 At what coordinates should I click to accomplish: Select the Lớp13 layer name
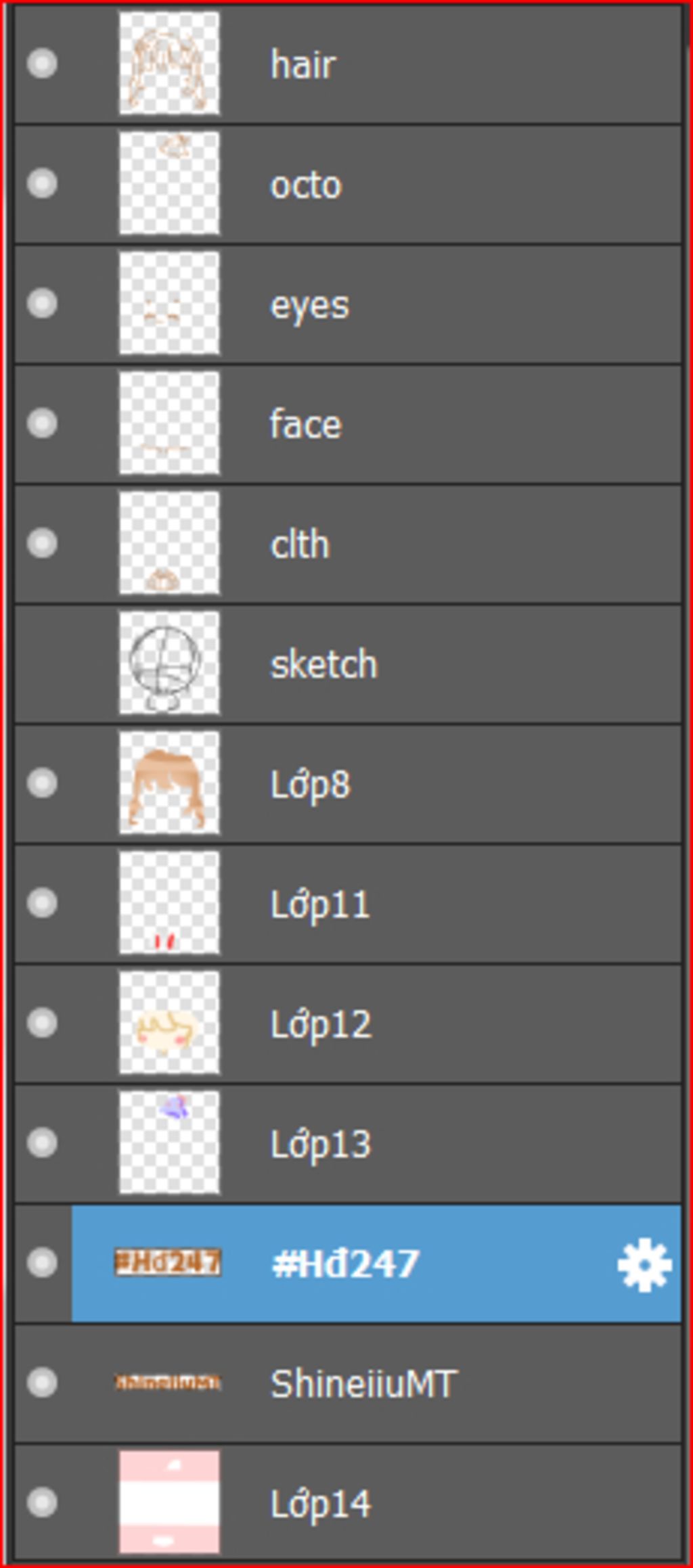tap(321, 1145)
